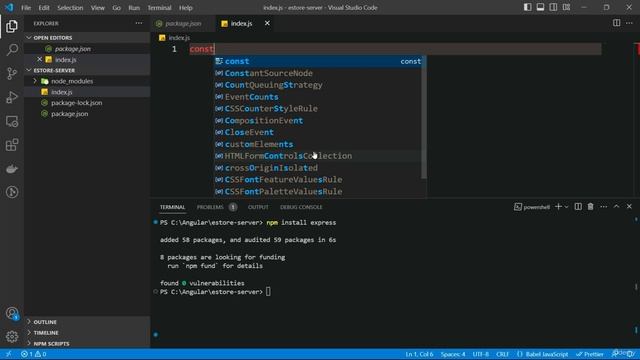Open errors and warnings status indicator
The image size is (640, 360).
click(x=33, y=354)
